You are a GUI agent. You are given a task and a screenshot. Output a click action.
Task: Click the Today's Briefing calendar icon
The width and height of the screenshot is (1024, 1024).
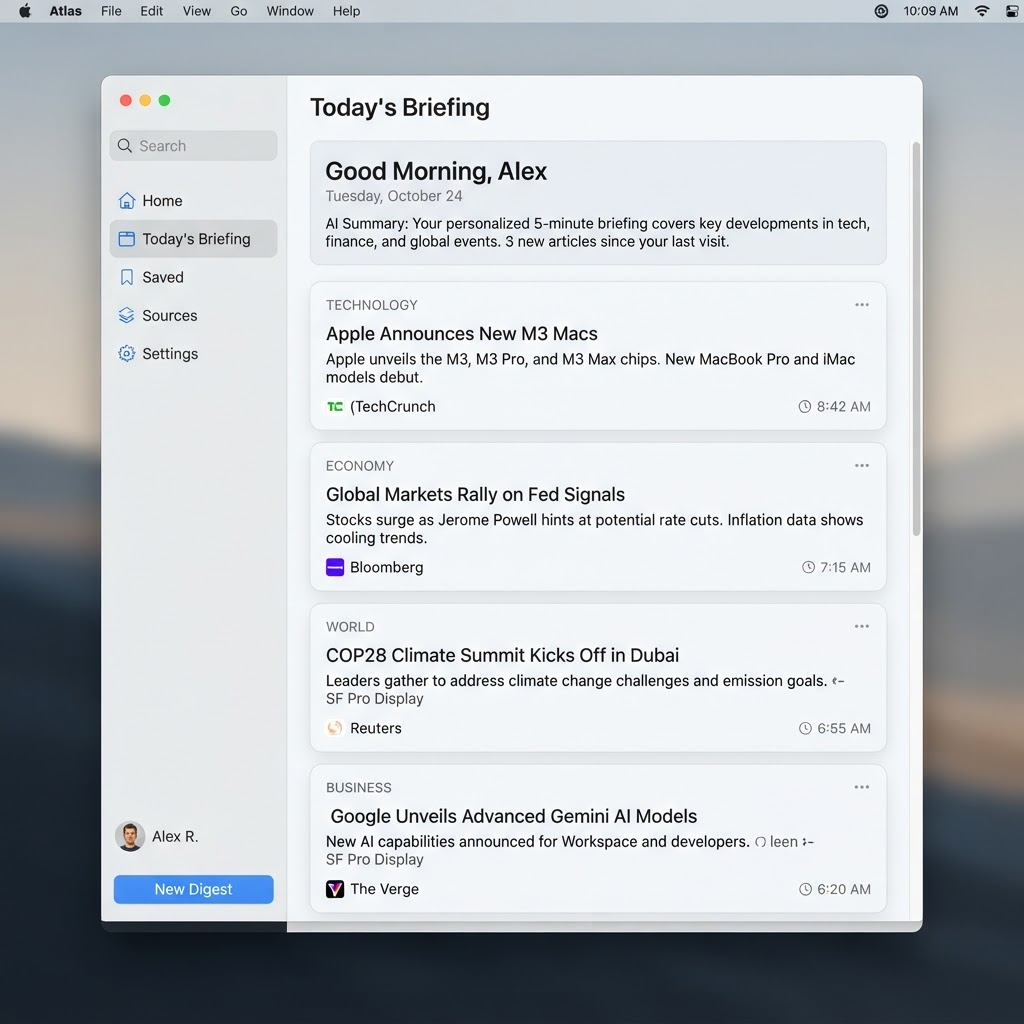coord(127,239)
